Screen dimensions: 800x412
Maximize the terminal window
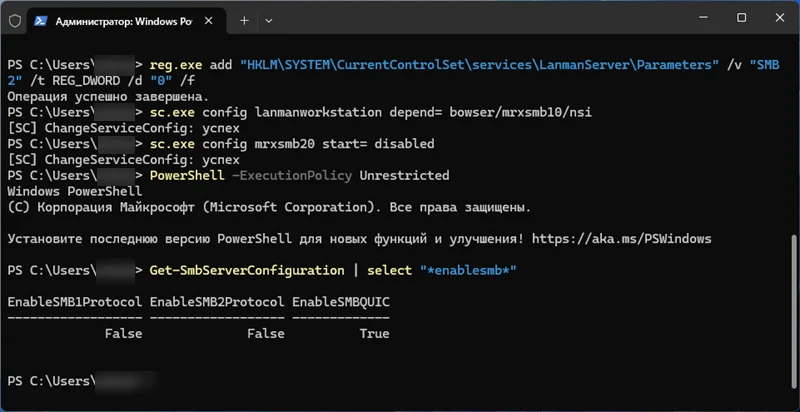[x=742, y=18]
